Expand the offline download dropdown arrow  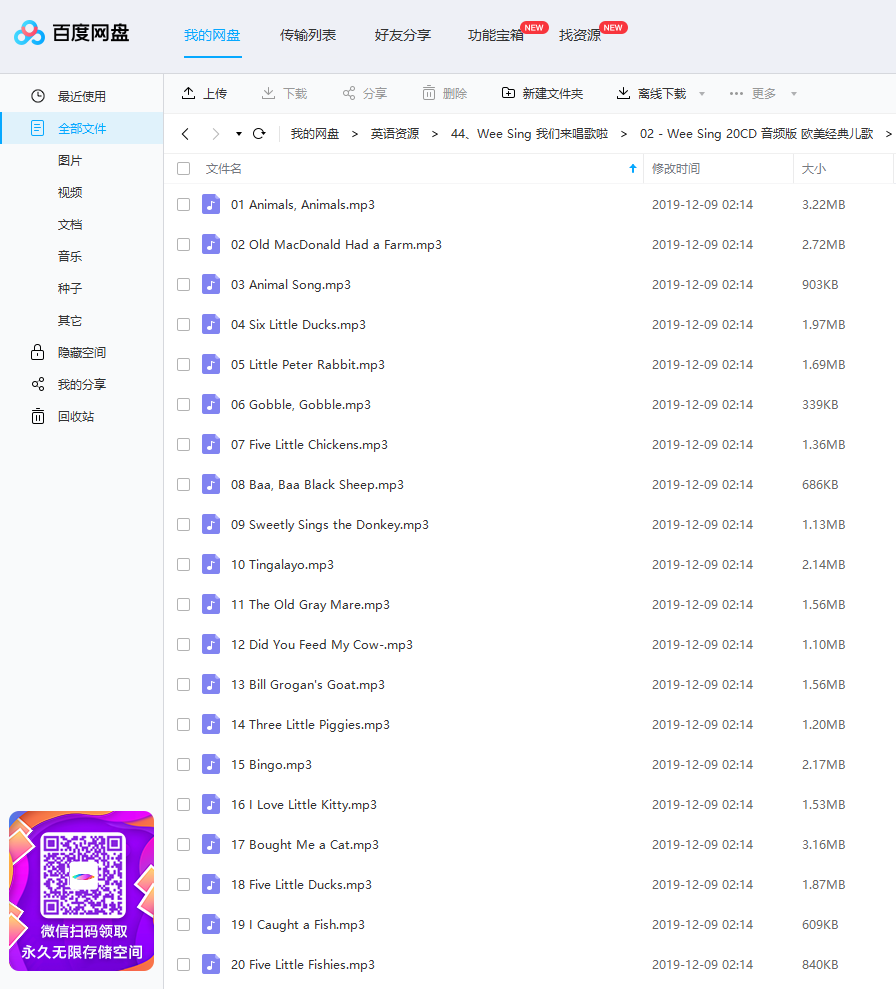(702, 94)
